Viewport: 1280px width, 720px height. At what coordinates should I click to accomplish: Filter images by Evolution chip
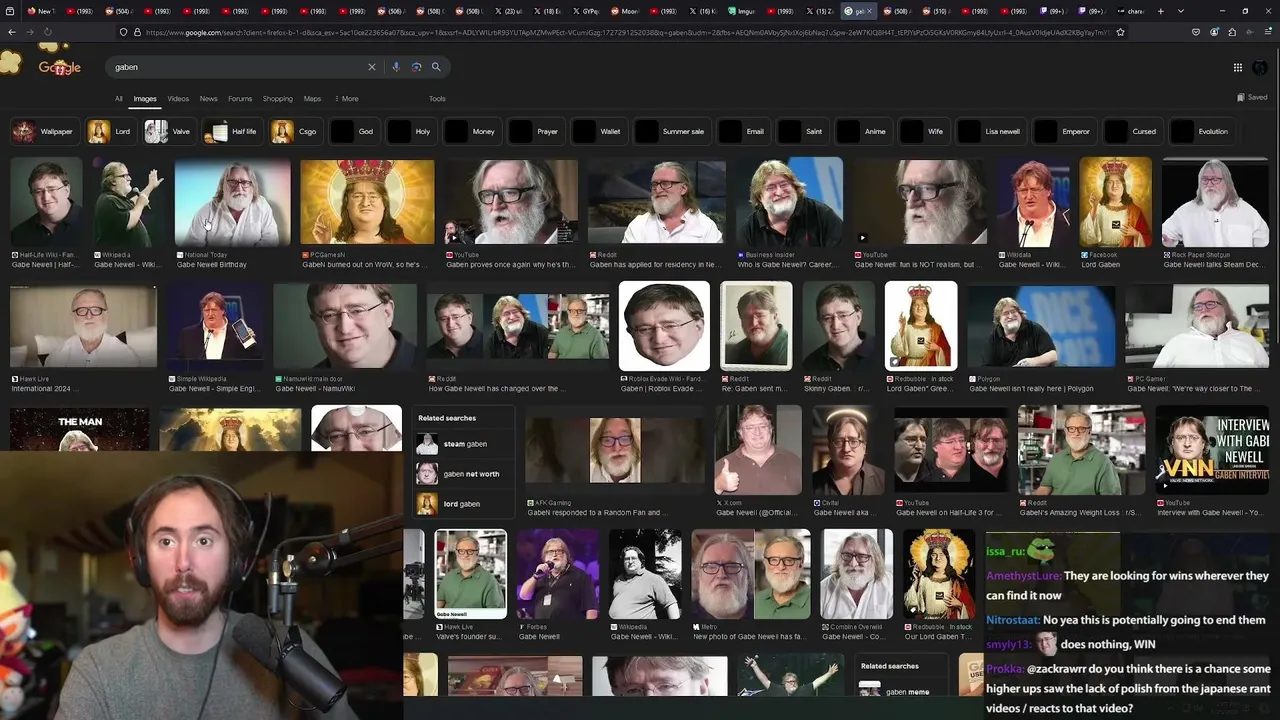tap(1201, 132)
